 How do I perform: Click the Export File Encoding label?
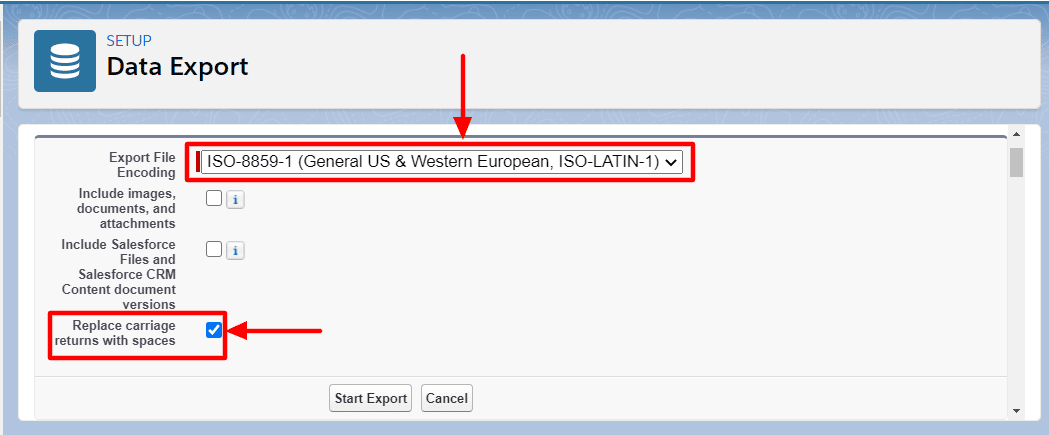[x=142, y=165]
